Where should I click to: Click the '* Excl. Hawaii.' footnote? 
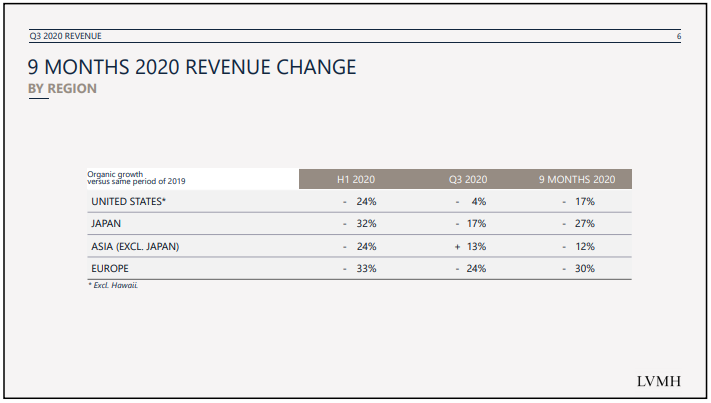113,286
